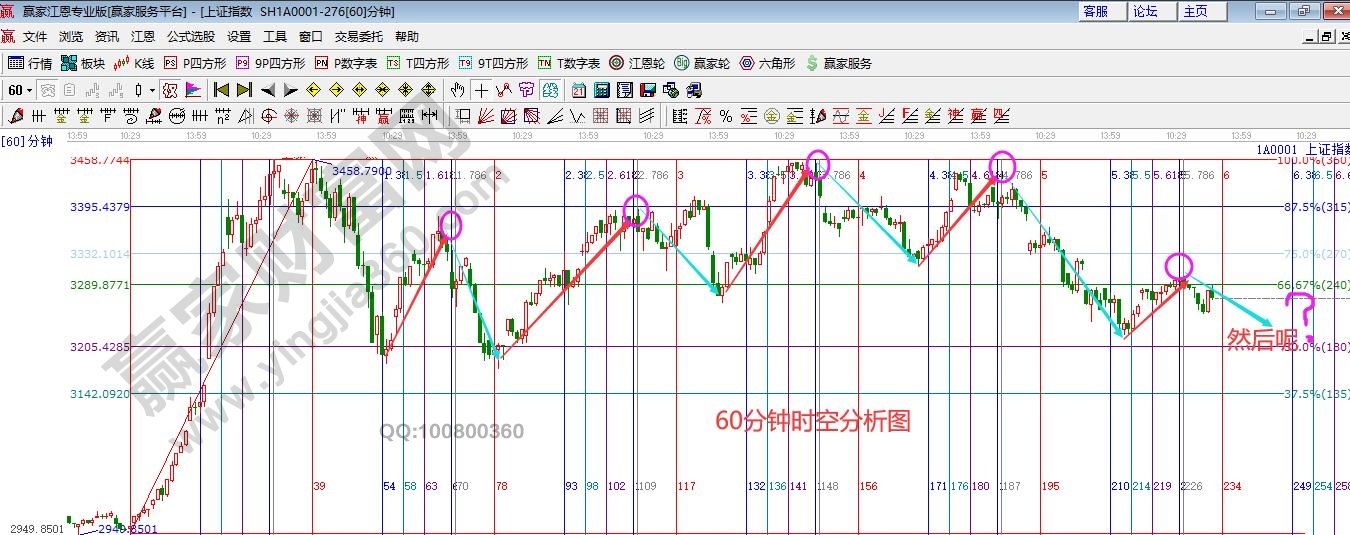Screen dimensions: 1350x535
Task: Open the 六角形 hexagon chart tool
Action: (767, 63)
